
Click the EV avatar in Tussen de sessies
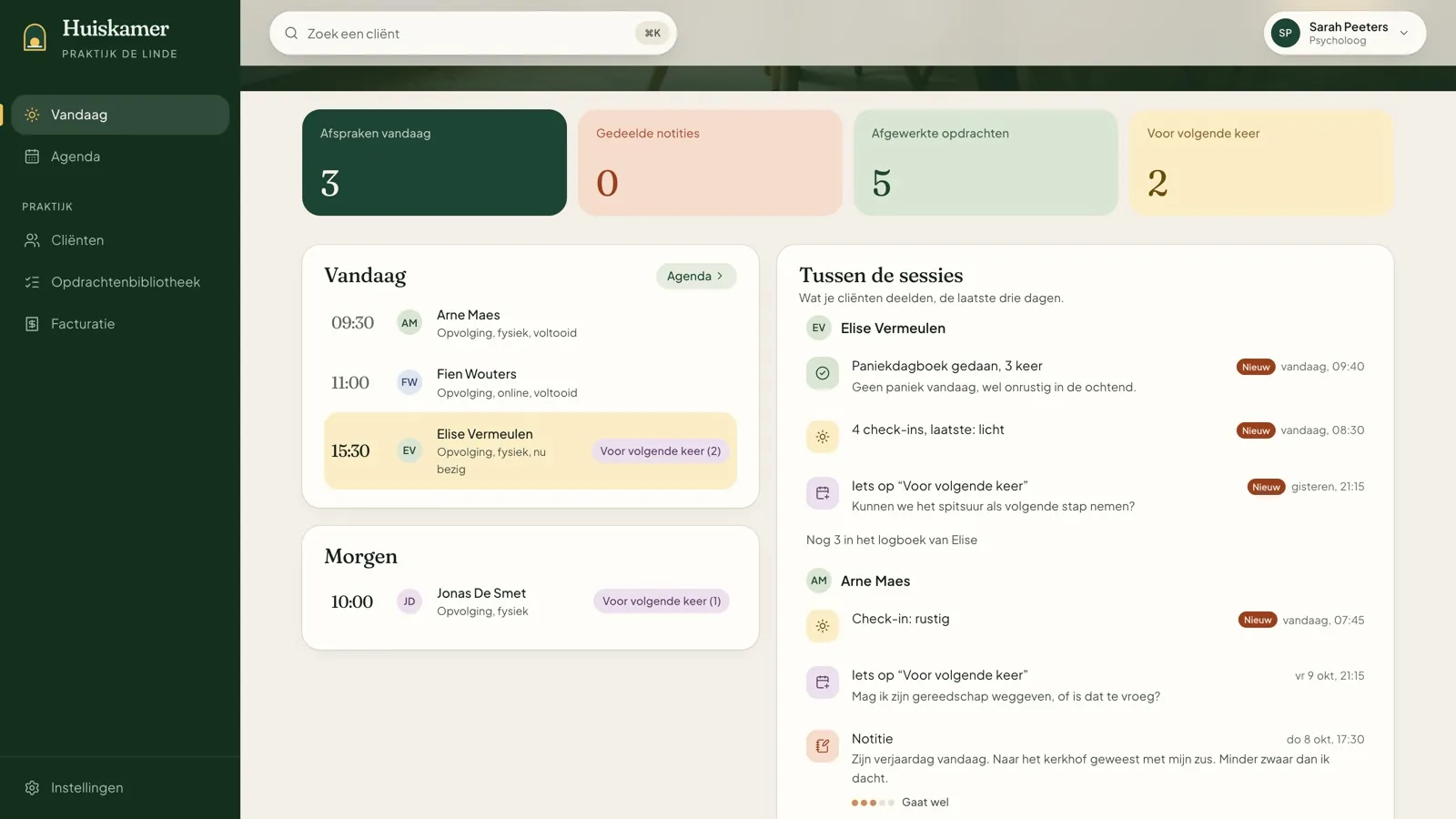(819, 328)
